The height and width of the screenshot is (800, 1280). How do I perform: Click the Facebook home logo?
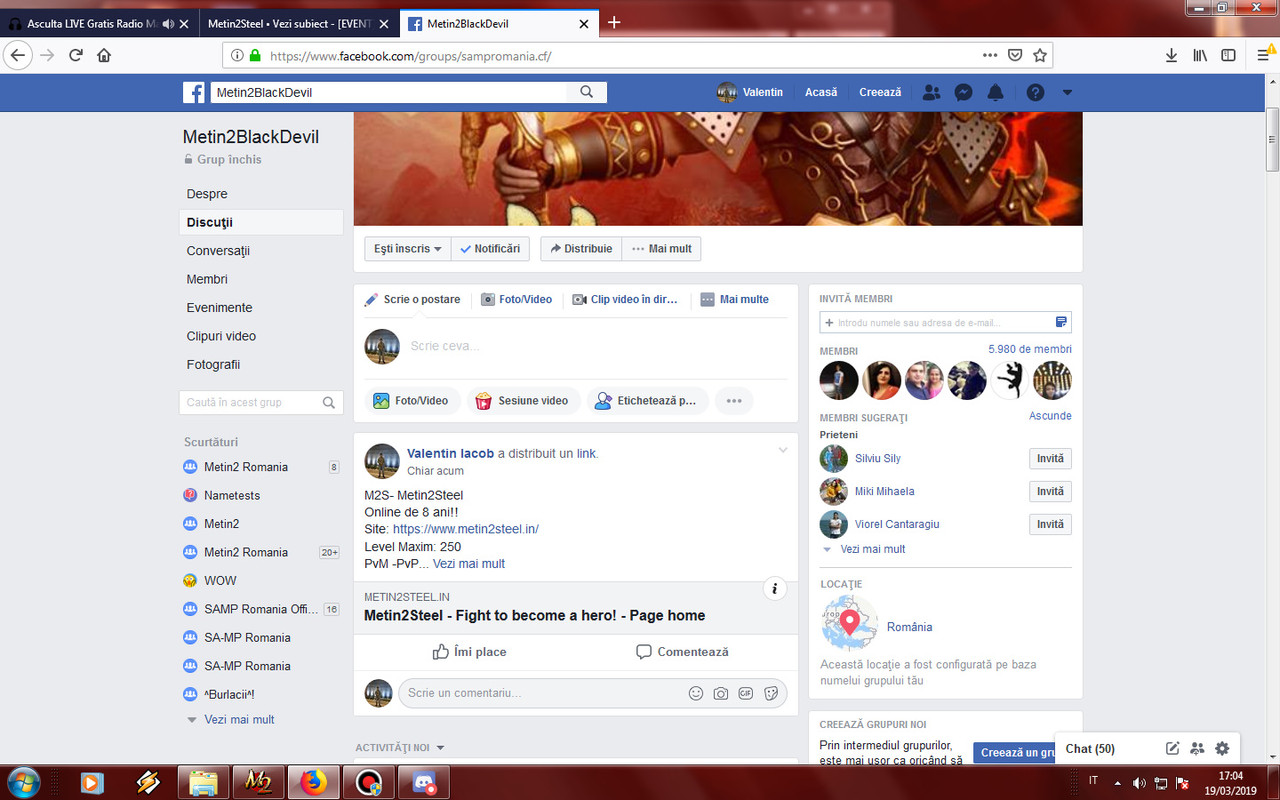(193, 92)
